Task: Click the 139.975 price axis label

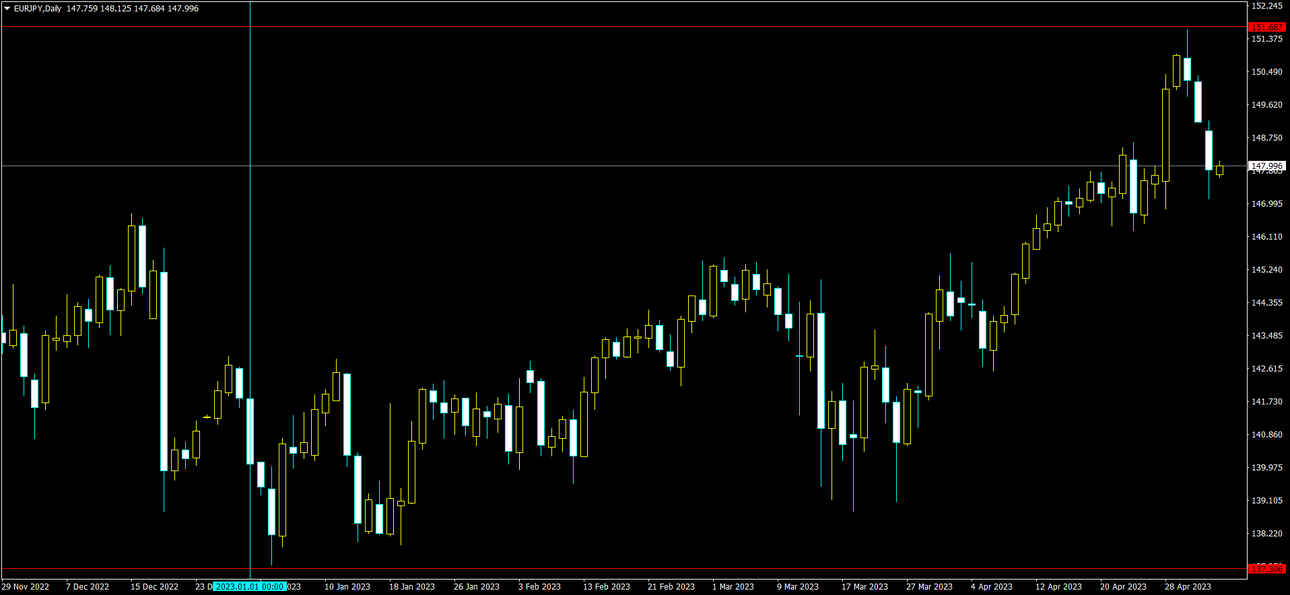Action: tap(1267, 468)
